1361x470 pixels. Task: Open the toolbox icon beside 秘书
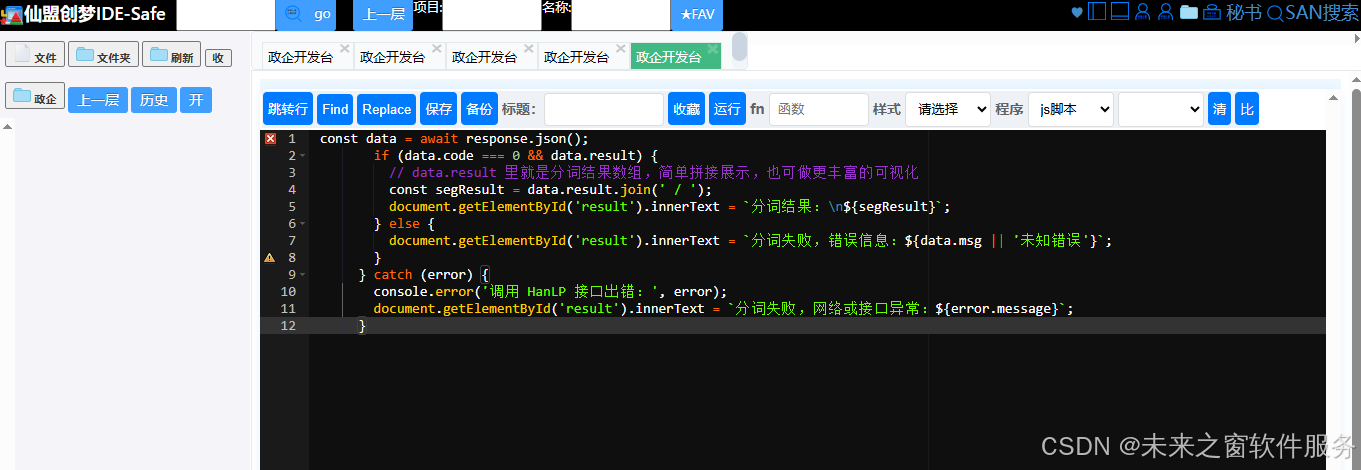(1212, 12)
